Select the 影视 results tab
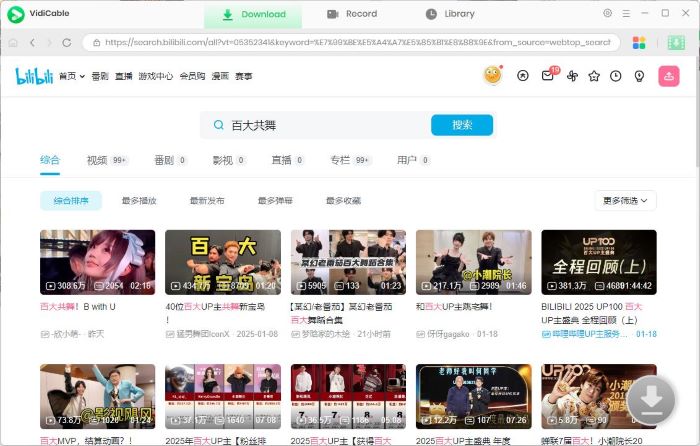700x446 pixels. (229, 160)
